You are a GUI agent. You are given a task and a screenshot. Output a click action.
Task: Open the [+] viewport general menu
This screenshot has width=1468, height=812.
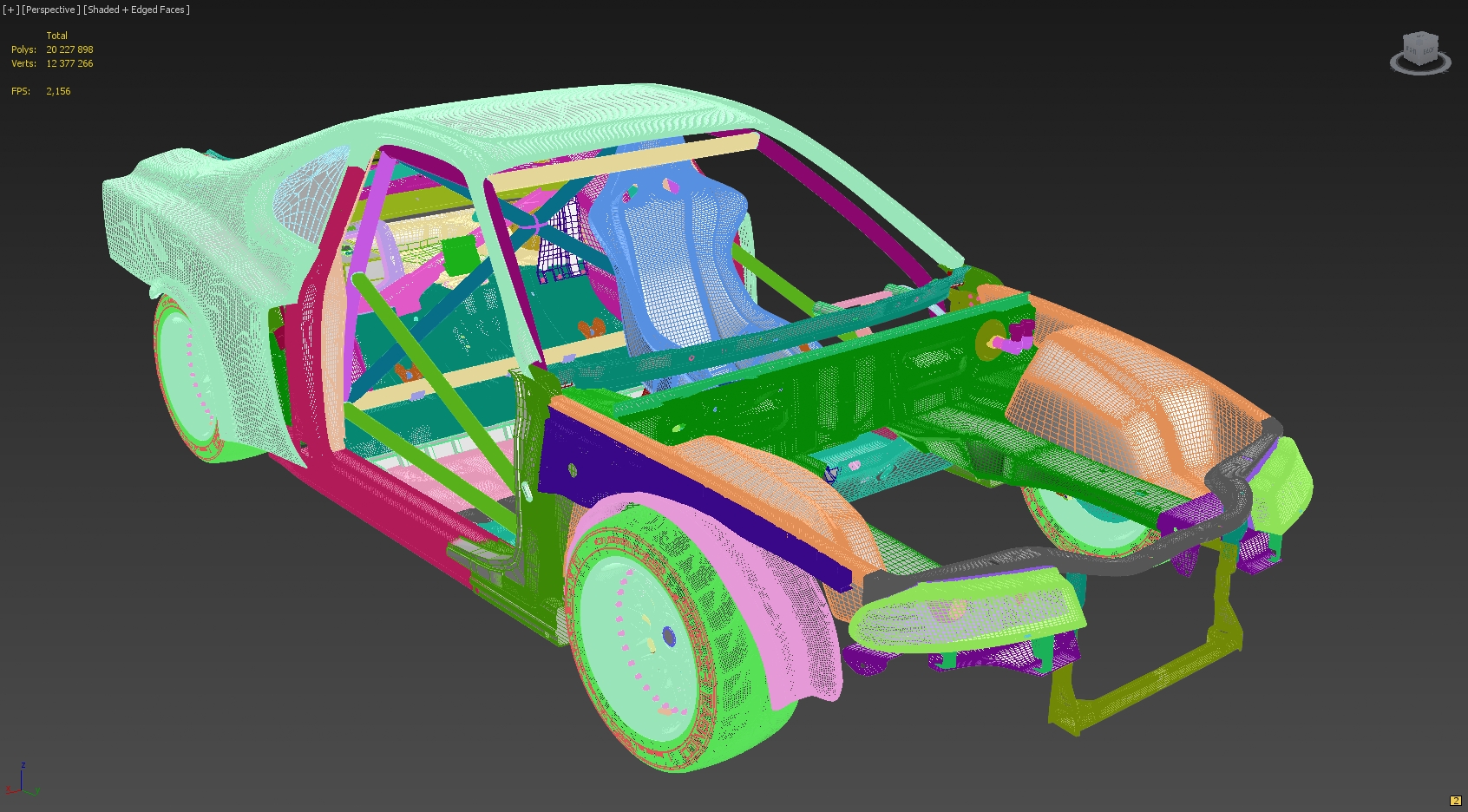tap(10, 10)
